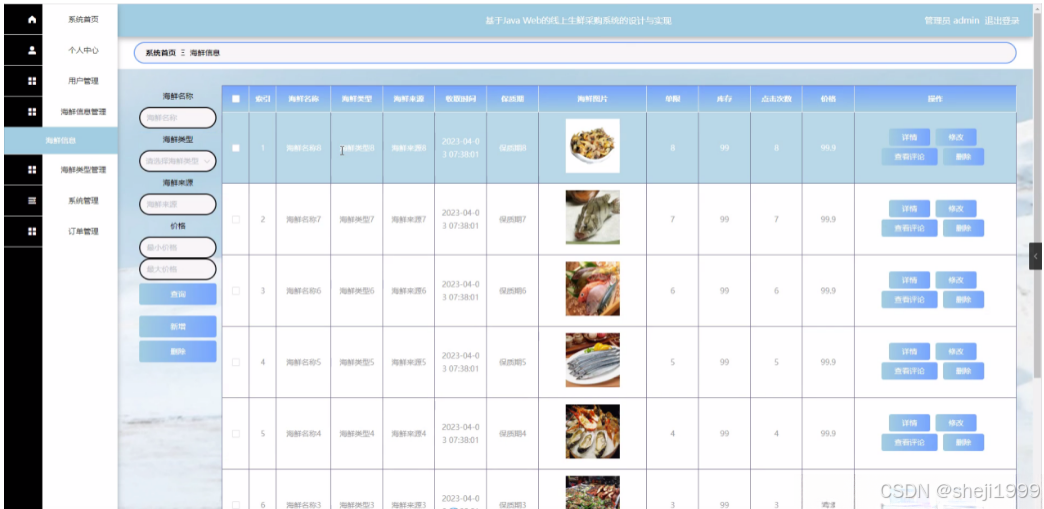
Task: Click 详情 for row 海鲜名称8
Action: pos(909,137)
